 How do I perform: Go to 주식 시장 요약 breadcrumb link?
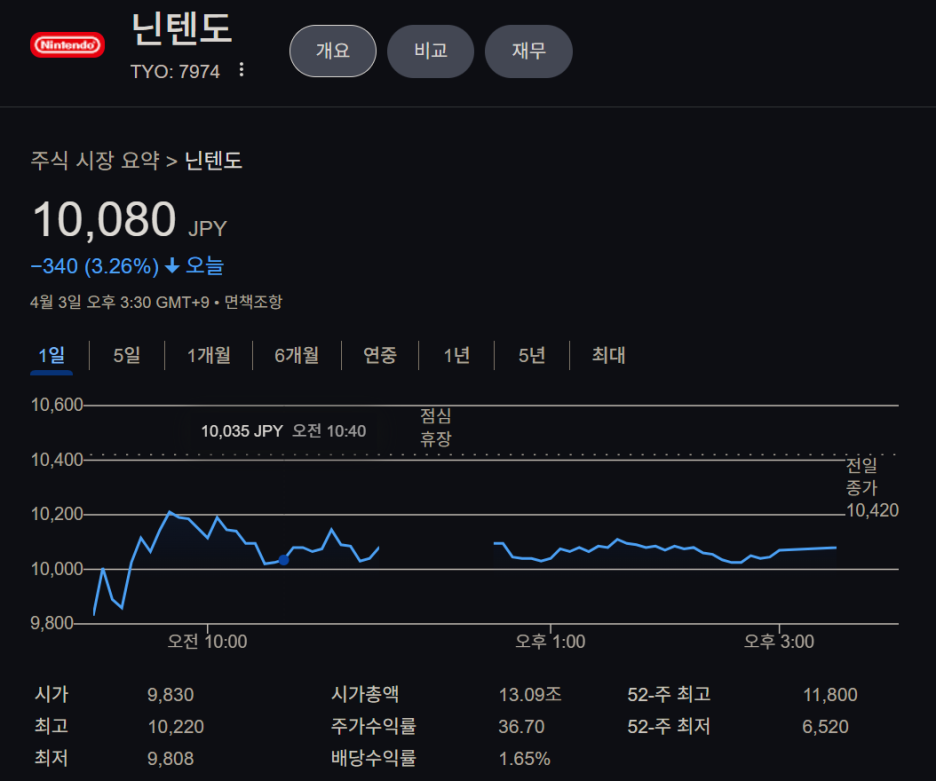point(95,160)
